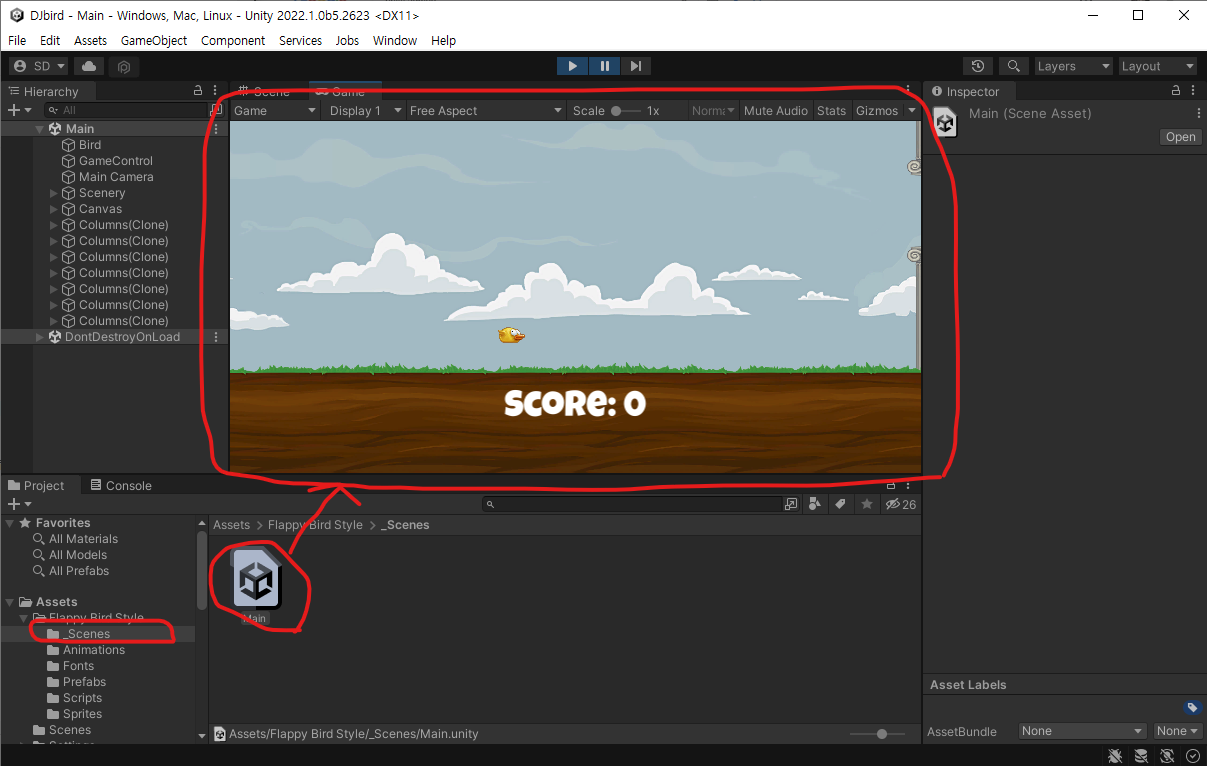Switch to the Project tab
The image size is (1207, 766).
pyautogui.click(x=37, y=485)
